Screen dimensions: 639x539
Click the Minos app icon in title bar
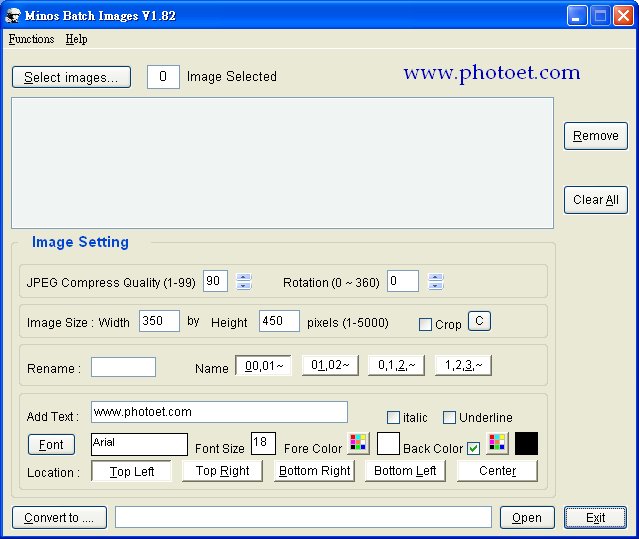click(13, 16)
